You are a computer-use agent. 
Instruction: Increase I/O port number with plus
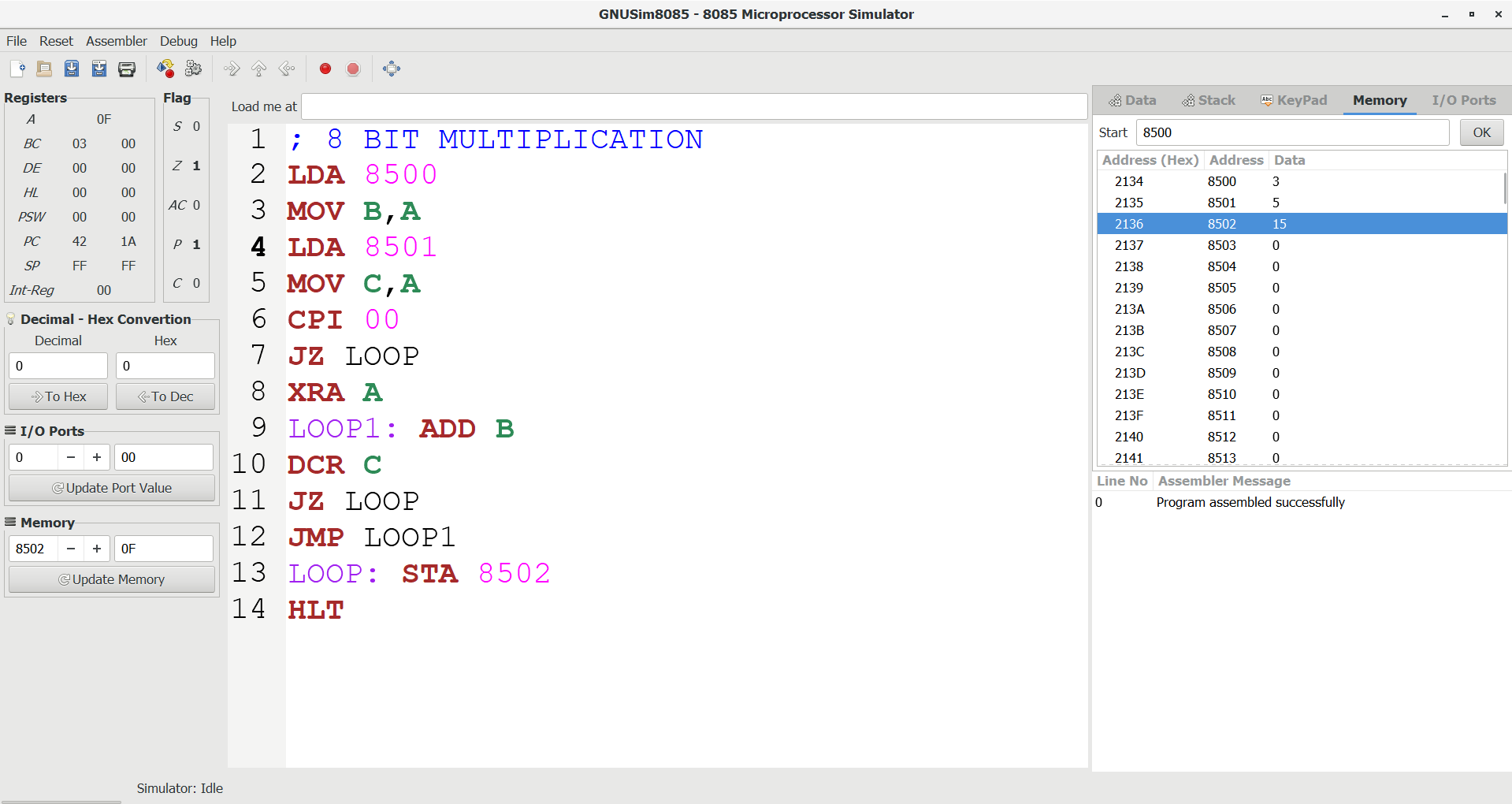coord(97,457)
